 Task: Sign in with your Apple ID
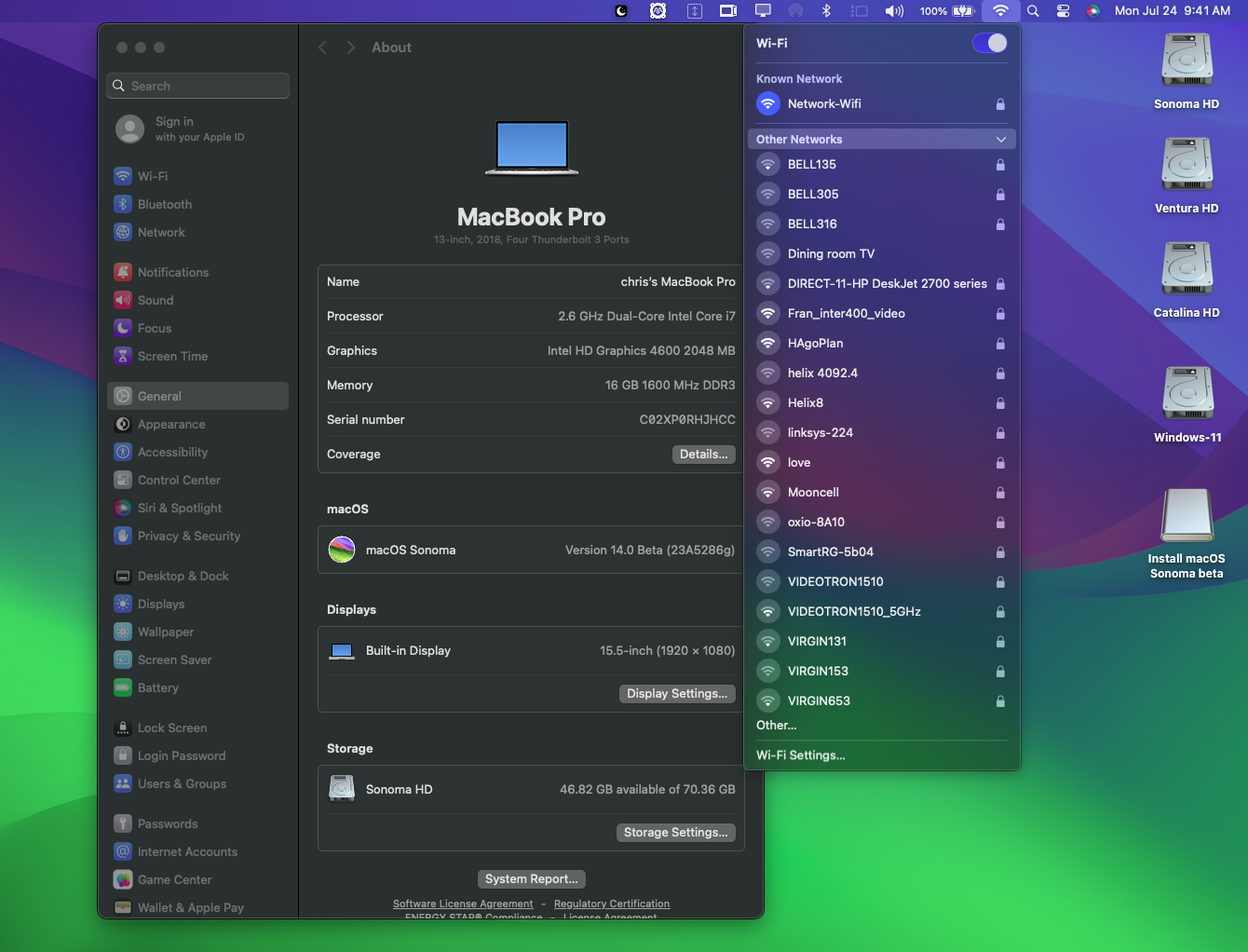(x=197, y=129)
